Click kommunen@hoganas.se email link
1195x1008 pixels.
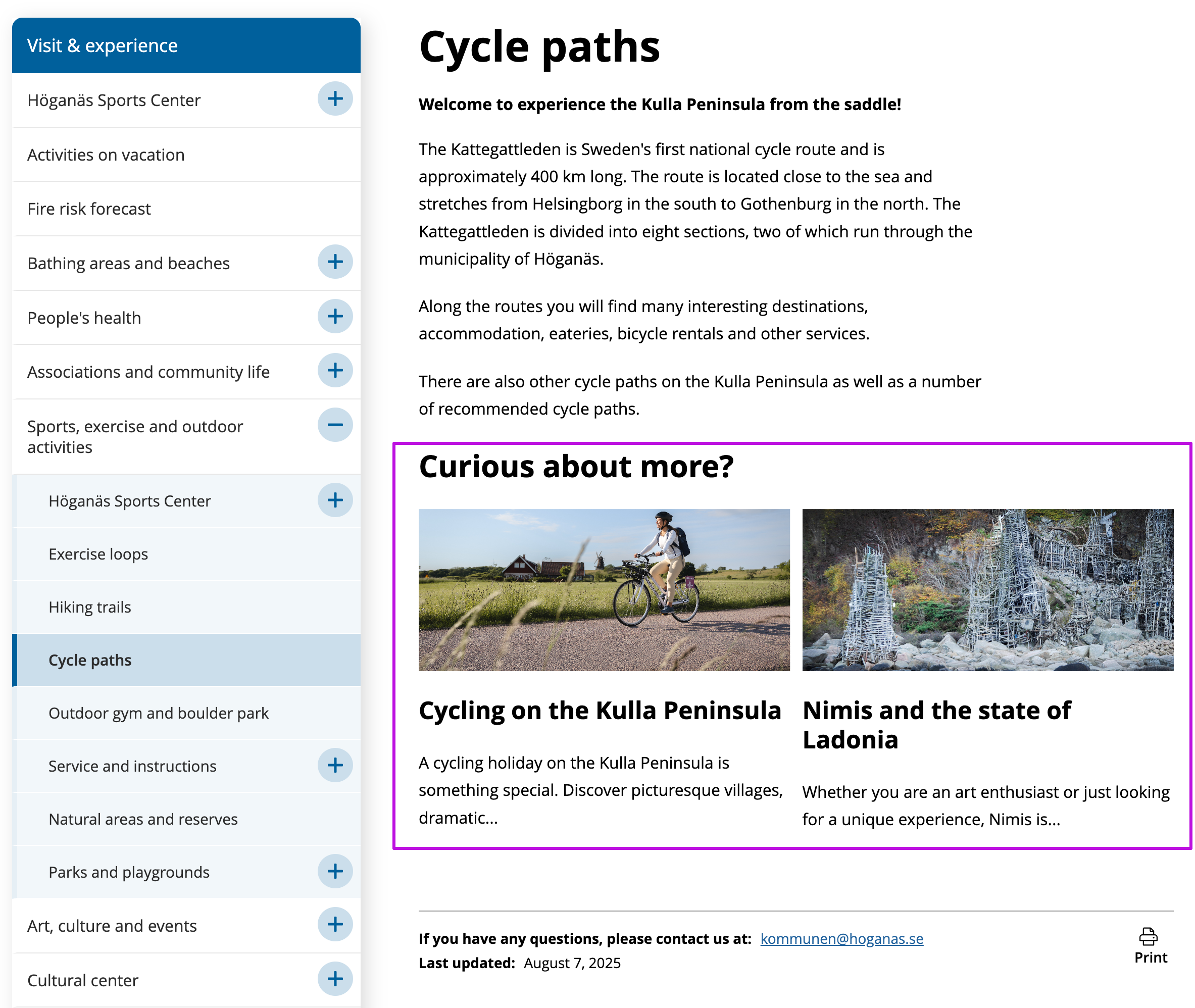tap(841, 939)
